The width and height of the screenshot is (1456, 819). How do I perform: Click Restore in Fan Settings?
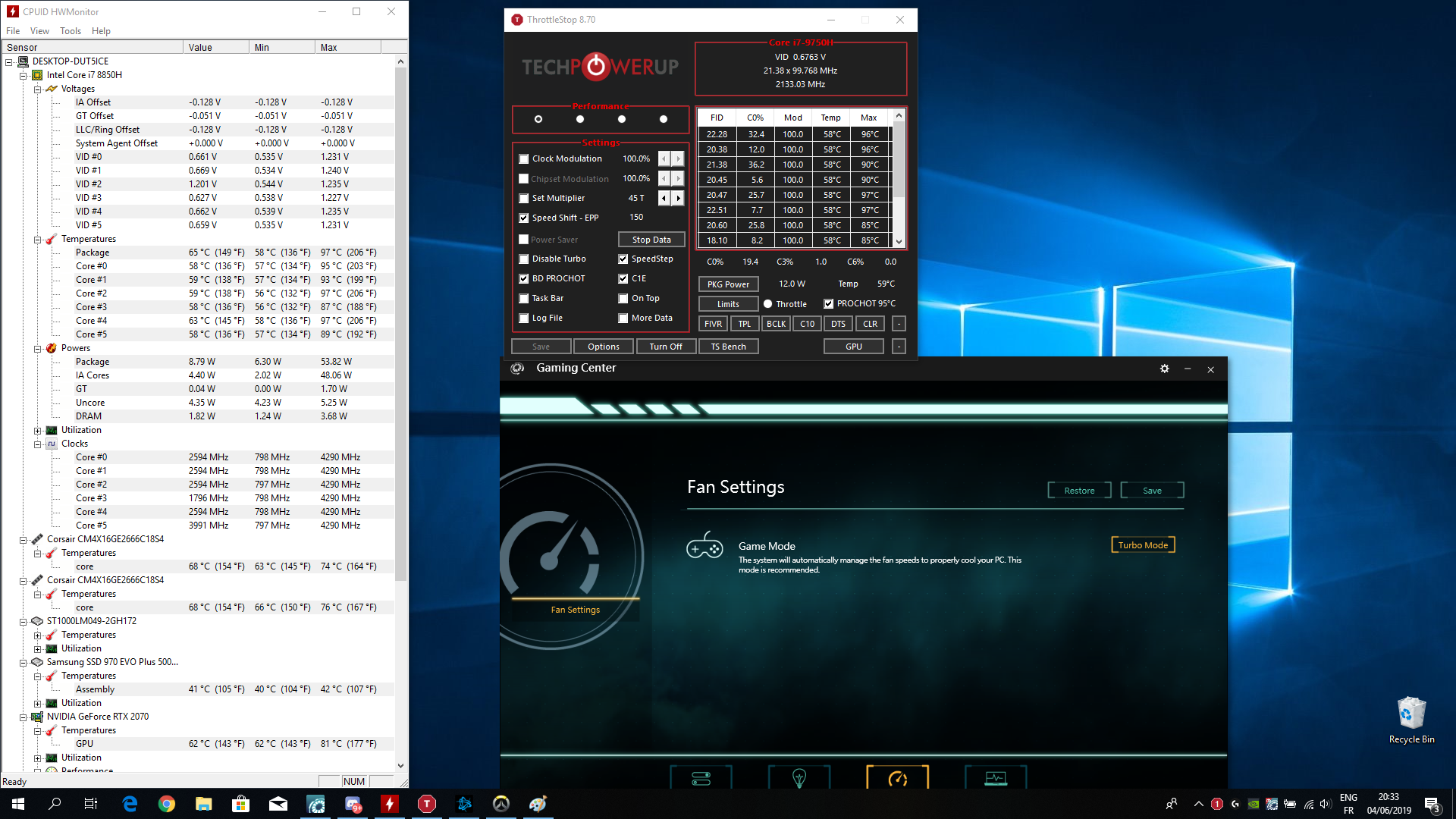(1079, 491)
